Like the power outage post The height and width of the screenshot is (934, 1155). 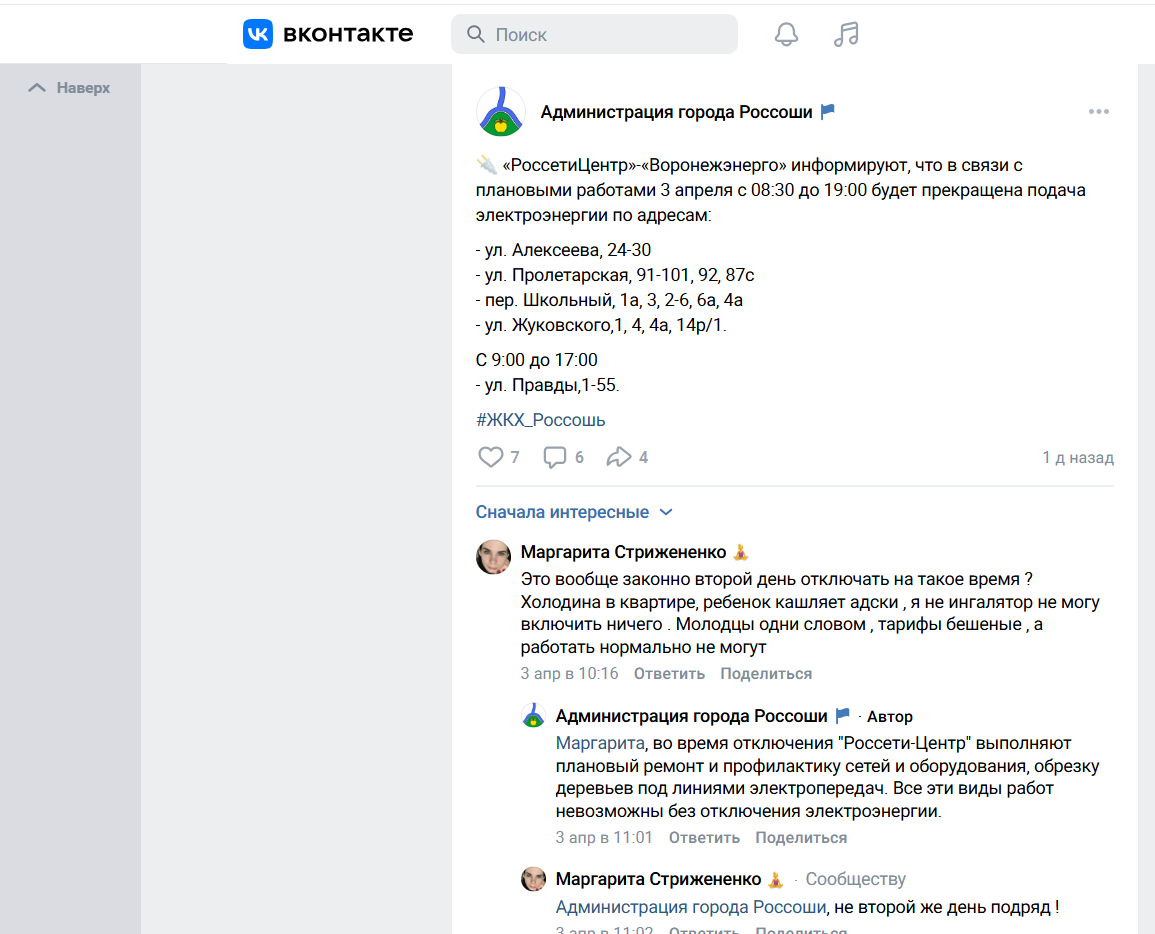coord(491,457)
